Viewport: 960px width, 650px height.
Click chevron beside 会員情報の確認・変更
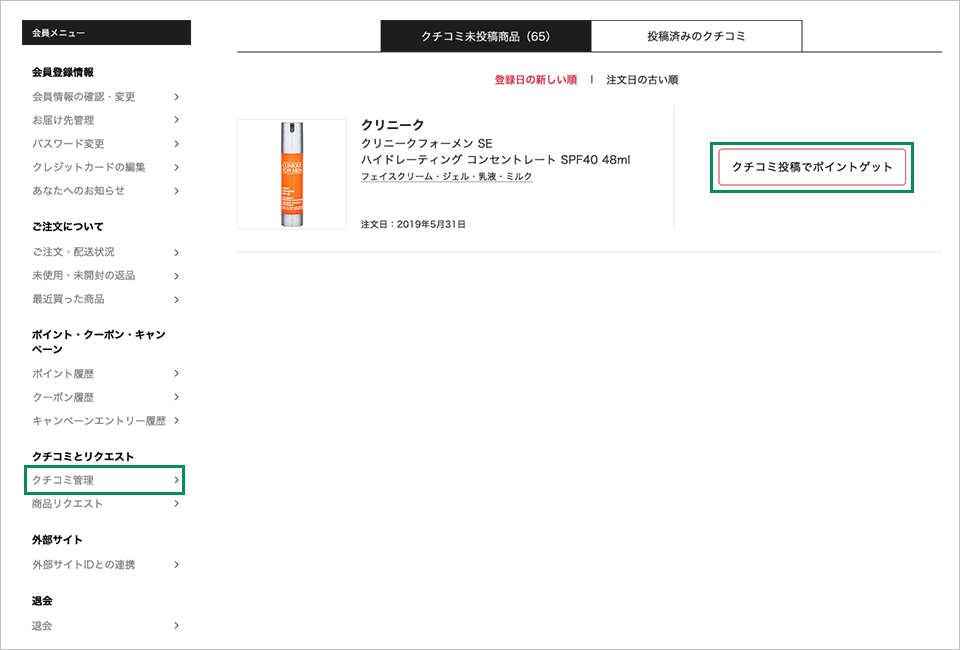(176, 97)
